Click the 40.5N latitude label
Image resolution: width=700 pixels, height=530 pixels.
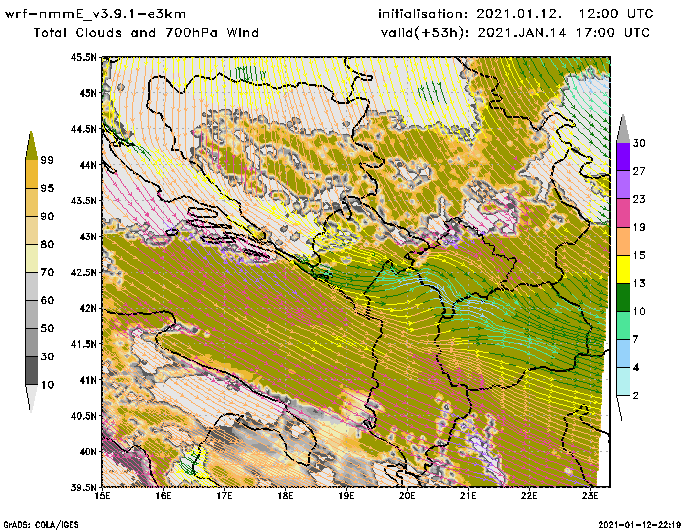83,416
